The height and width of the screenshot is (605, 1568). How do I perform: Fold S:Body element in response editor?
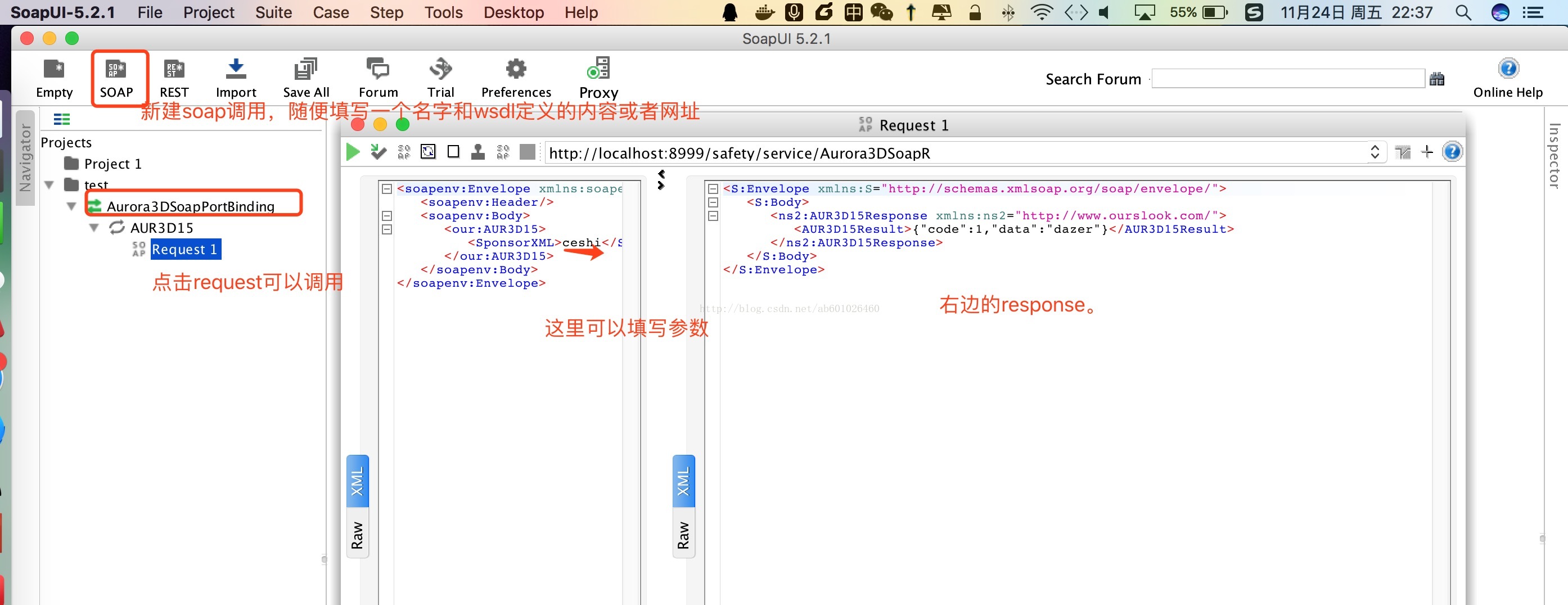pos(713,202)
